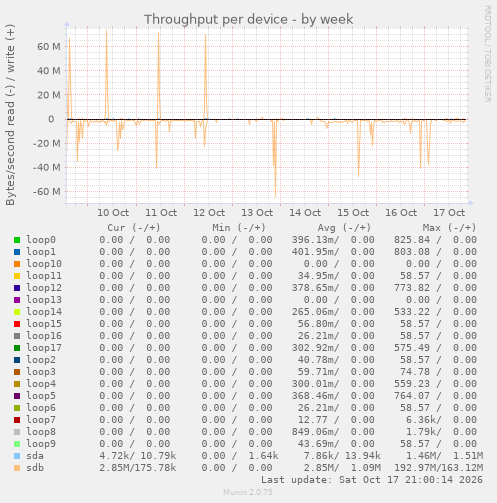Image resolution: width=497 pixels, height=503 pixels.
Task: Click the 'sda' device label
Action: (x=35, y=456)
